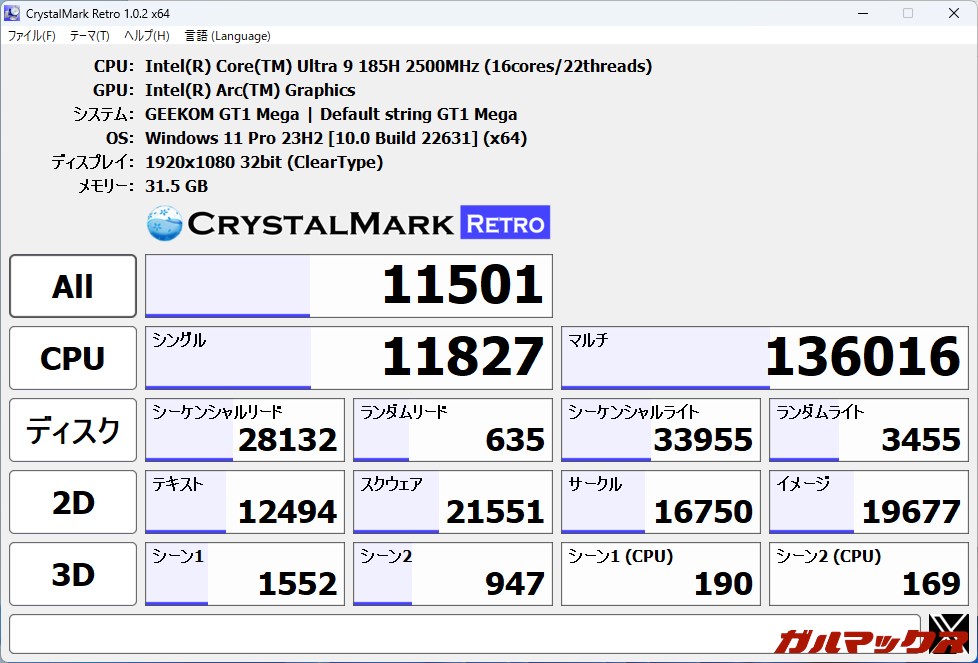Open the テーマ(T) menu
Screen dimensions: 978x663
click(x=89, y=36)
